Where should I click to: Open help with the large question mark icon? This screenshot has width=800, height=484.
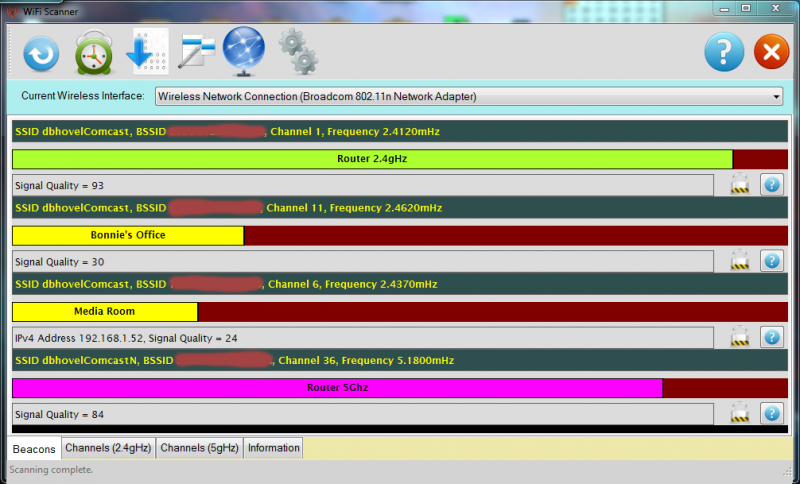click(x=724, y=52)
